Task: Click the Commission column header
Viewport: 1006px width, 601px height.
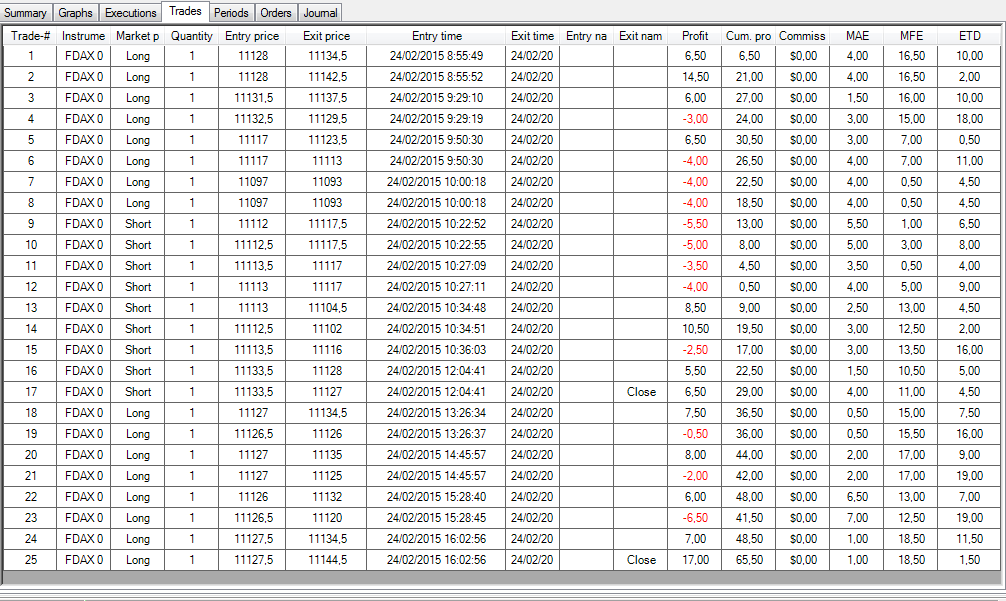Action: click(x=802, y=36)
